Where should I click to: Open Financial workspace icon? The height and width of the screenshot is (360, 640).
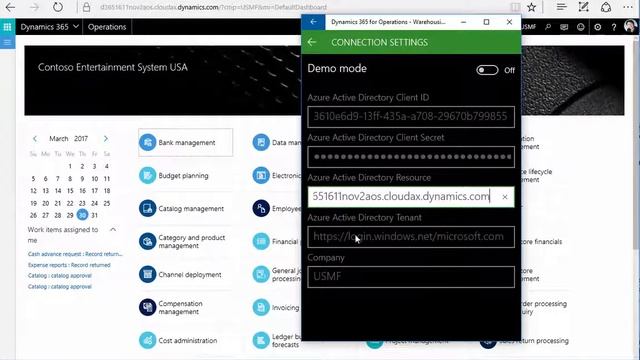[x=261, y=241]
